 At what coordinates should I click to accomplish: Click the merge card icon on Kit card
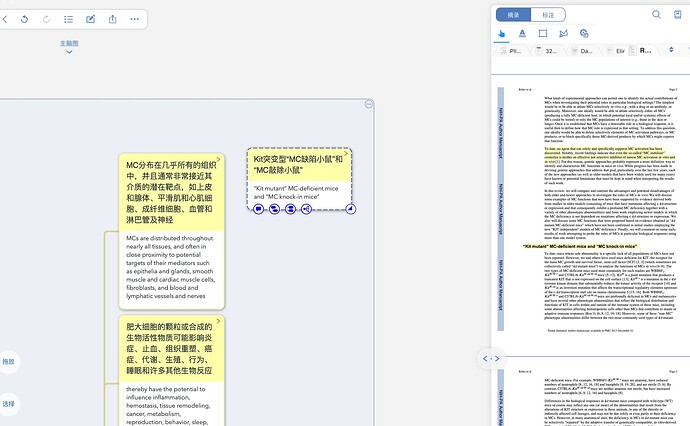pyautogui.click(x=290, y=209)
